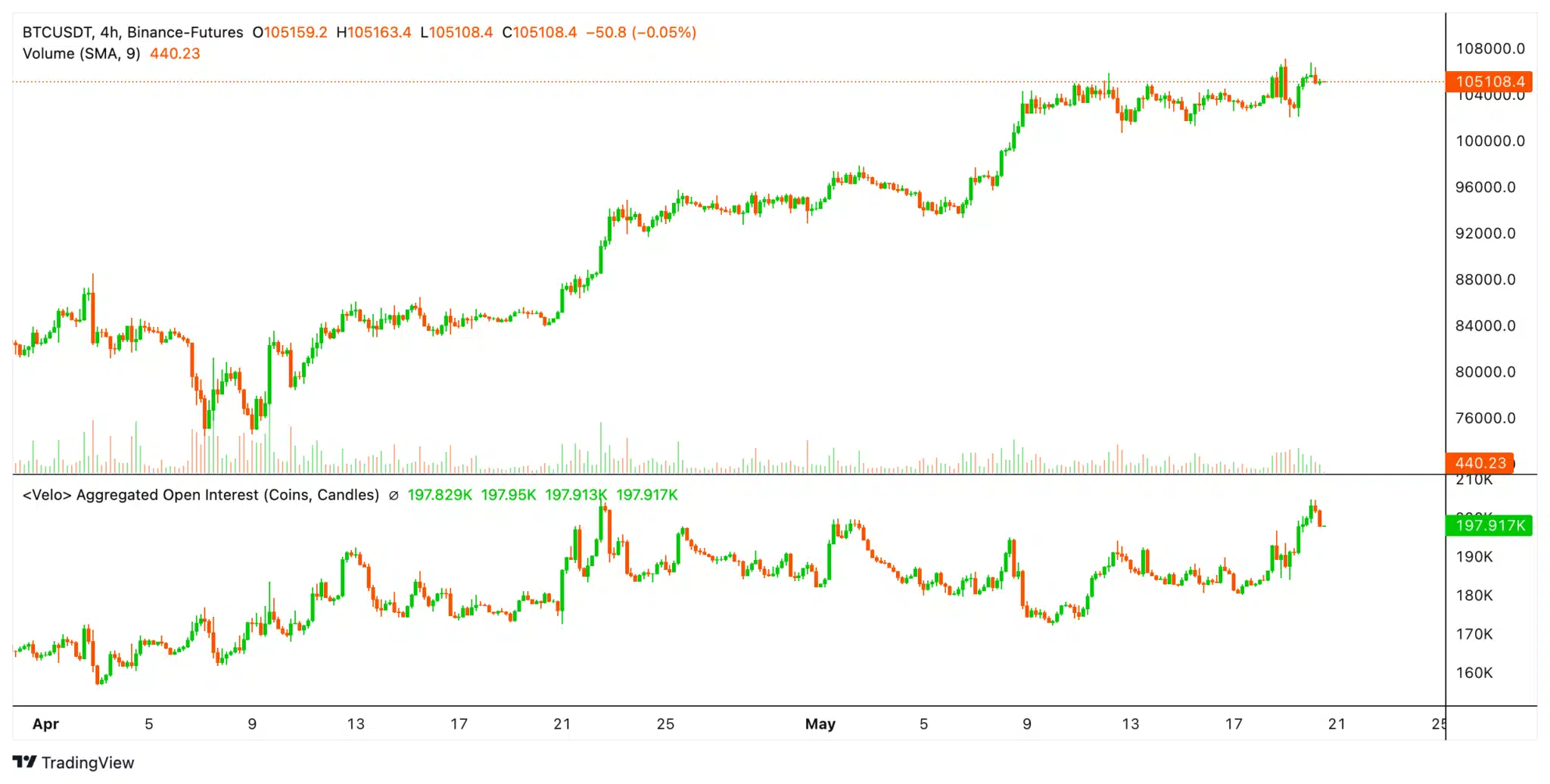Screen dimensions: 1550x784
Task: Click the high value H105163.4
Action: tap(376, 33)
